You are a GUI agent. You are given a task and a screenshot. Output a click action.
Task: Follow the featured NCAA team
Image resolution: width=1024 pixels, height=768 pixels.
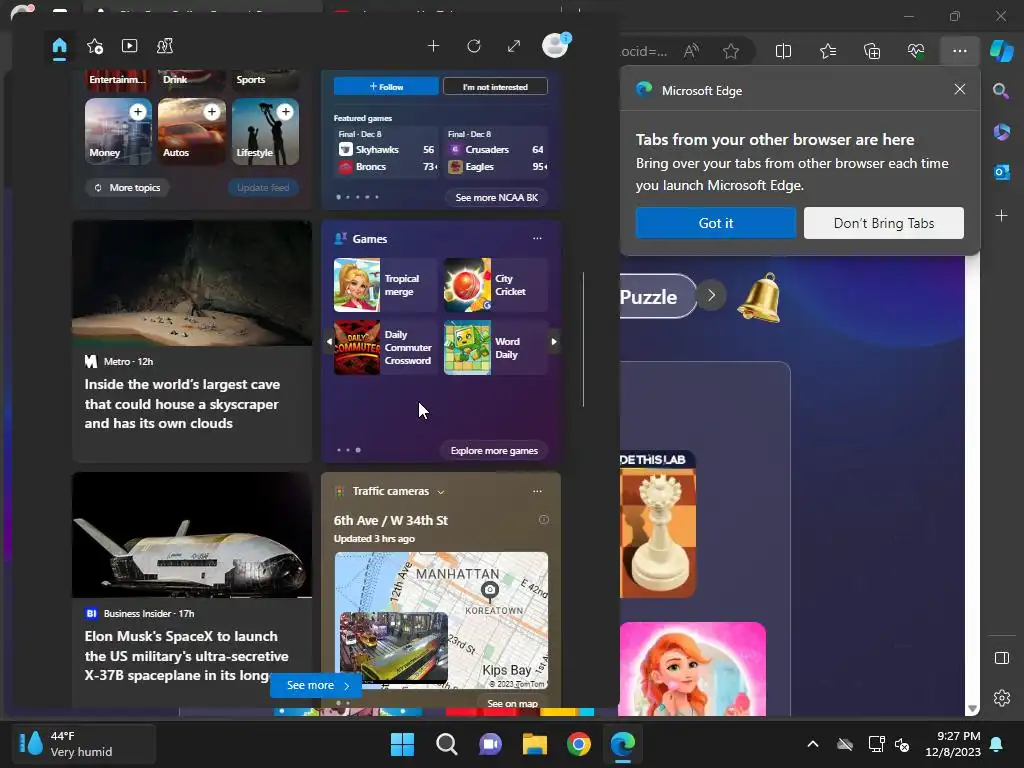tap(386, 86)
